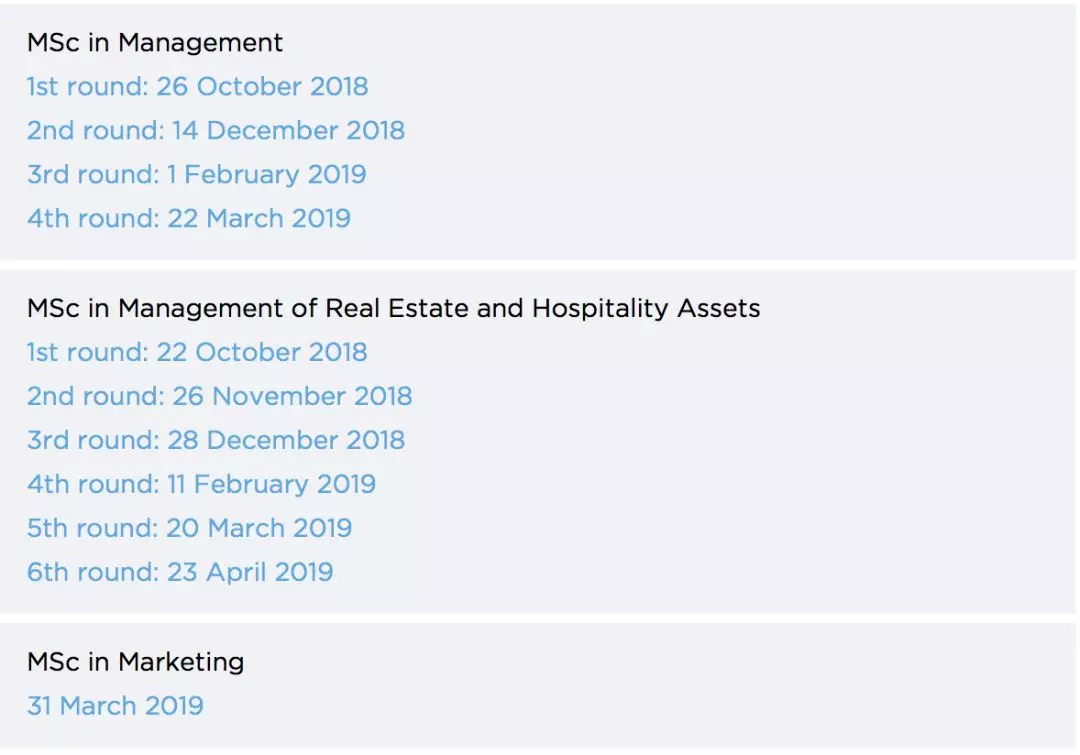This screenshot has height=755, width=1080.
Task: Open 4th round: 22 March 2019
Action: (x=188, y=219)
